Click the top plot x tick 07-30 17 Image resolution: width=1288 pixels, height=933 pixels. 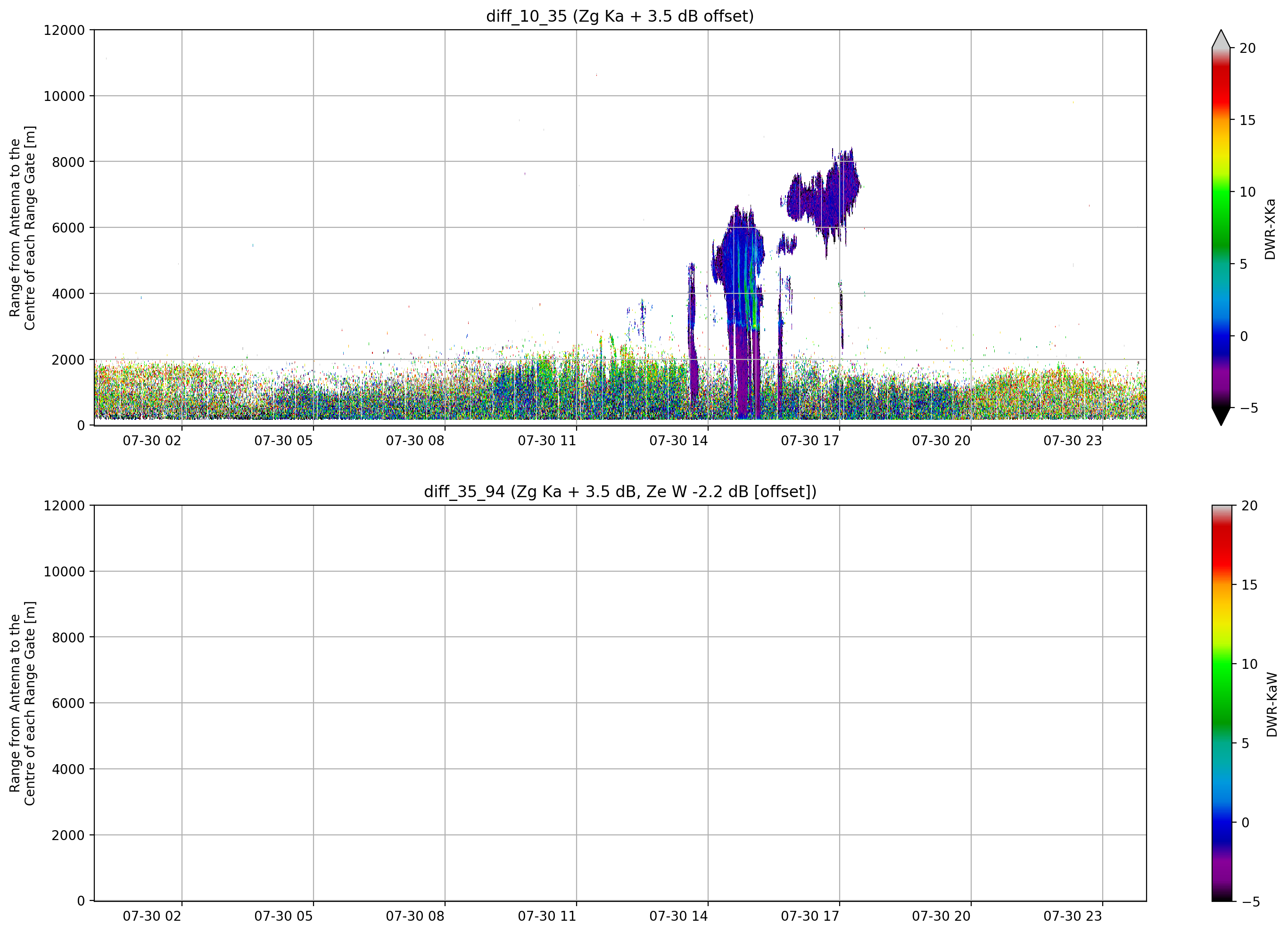[810, 441]
